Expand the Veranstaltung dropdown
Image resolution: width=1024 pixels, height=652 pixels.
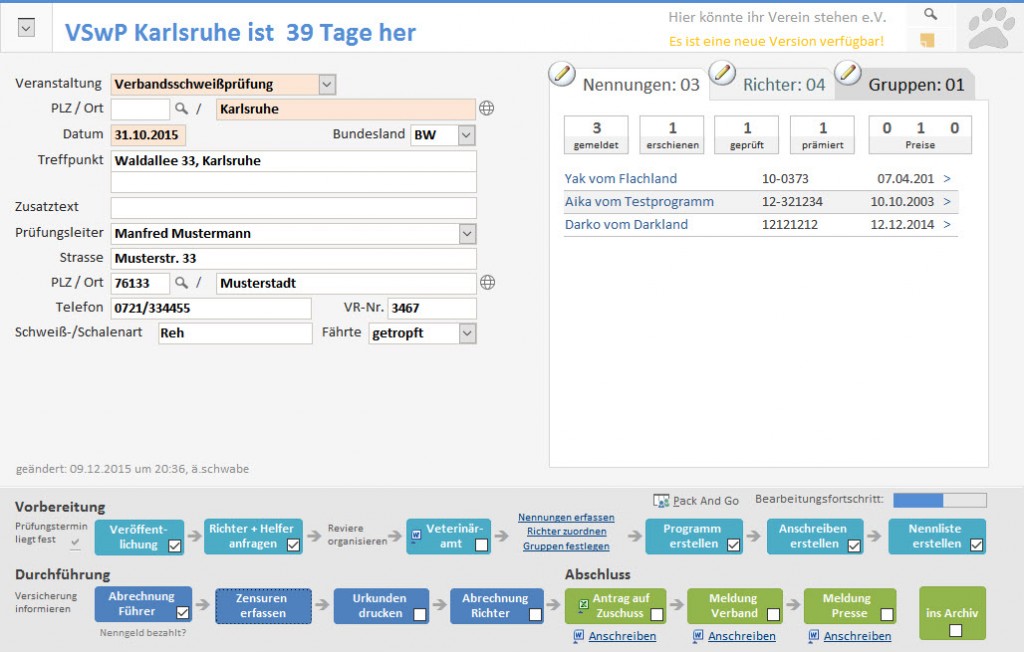(x=327, y=84)
